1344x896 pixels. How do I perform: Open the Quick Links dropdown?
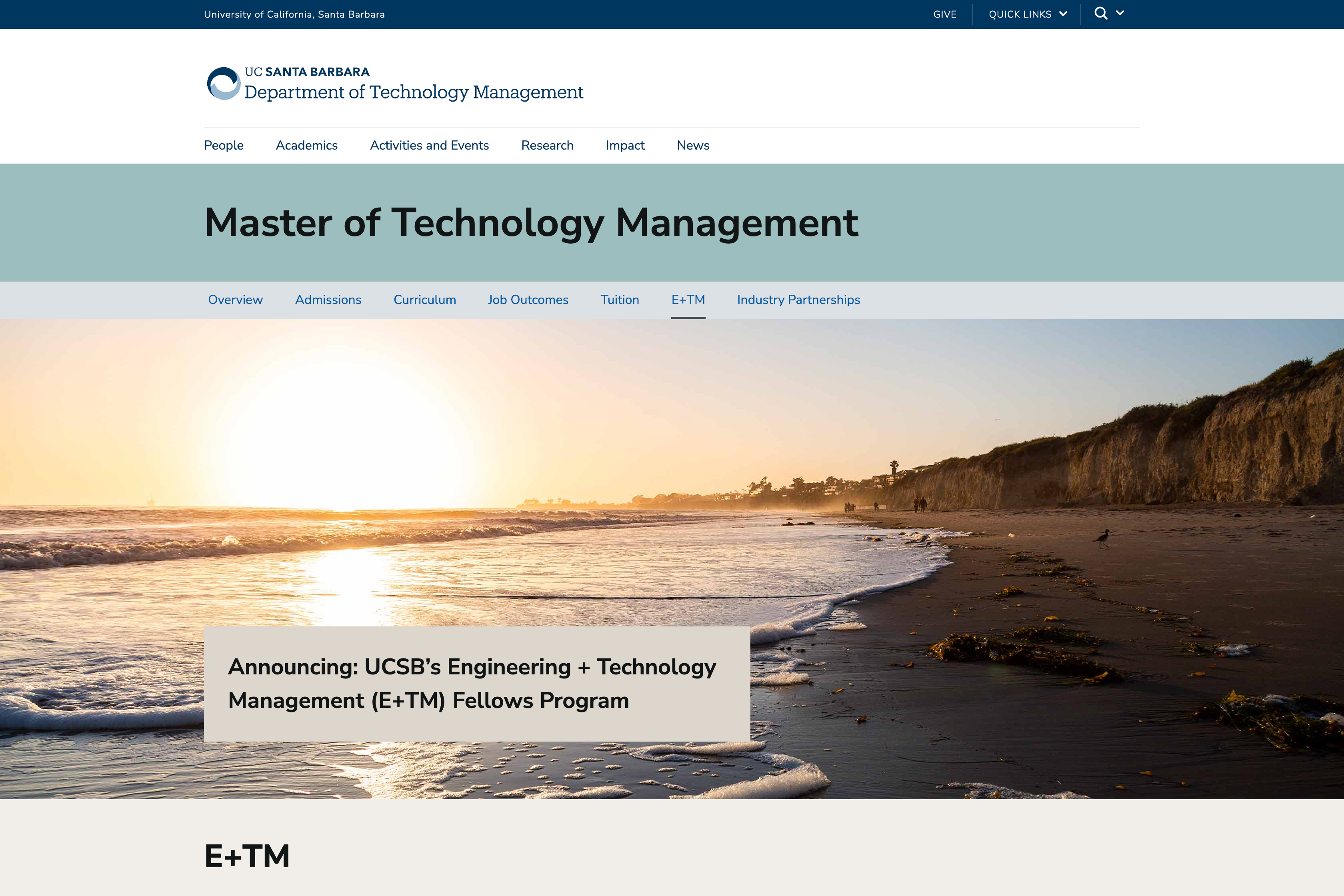point(1028,14)
